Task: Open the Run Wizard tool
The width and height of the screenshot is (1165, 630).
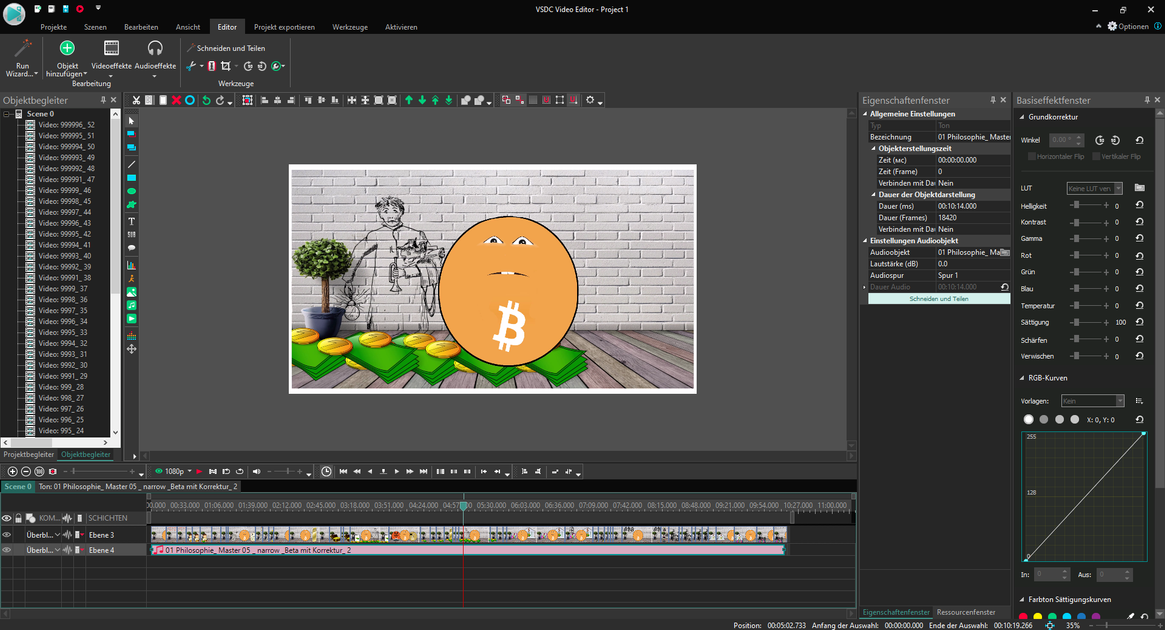Action: click(x=22, y=58)
